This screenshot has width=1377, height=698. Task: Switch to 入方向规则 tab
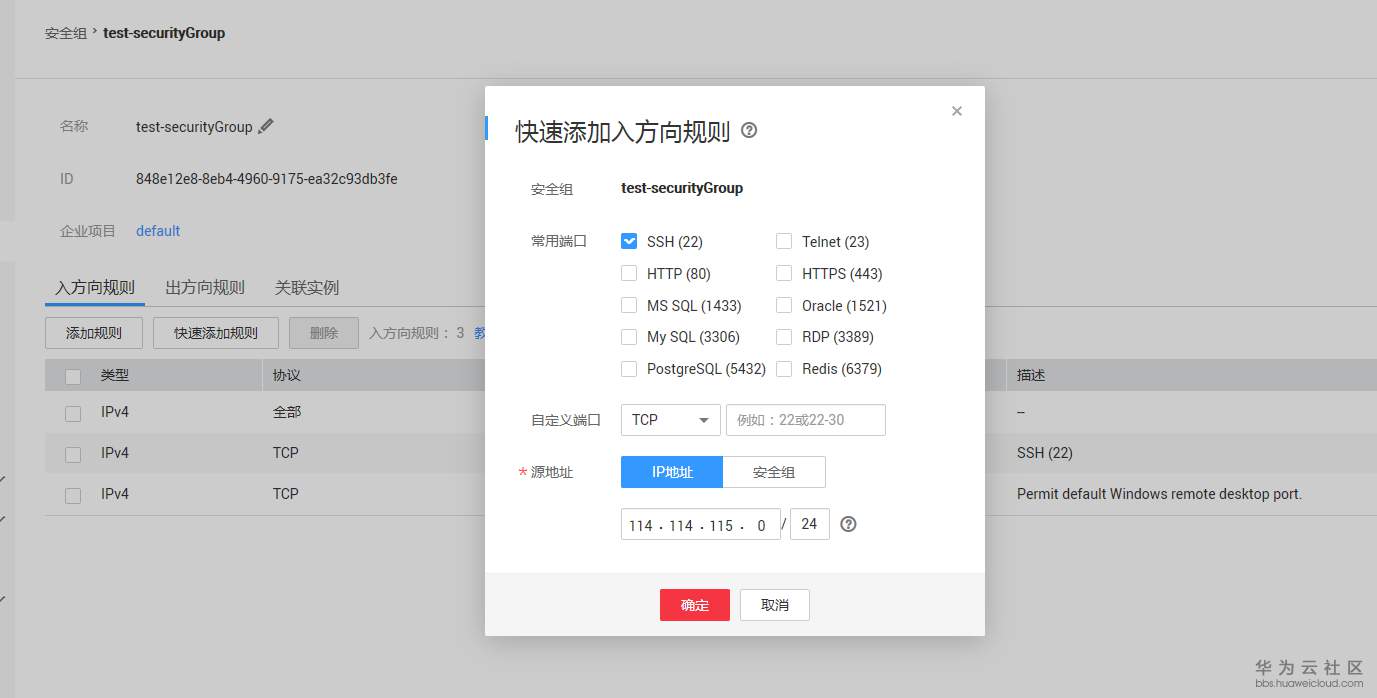pos(95,287)
